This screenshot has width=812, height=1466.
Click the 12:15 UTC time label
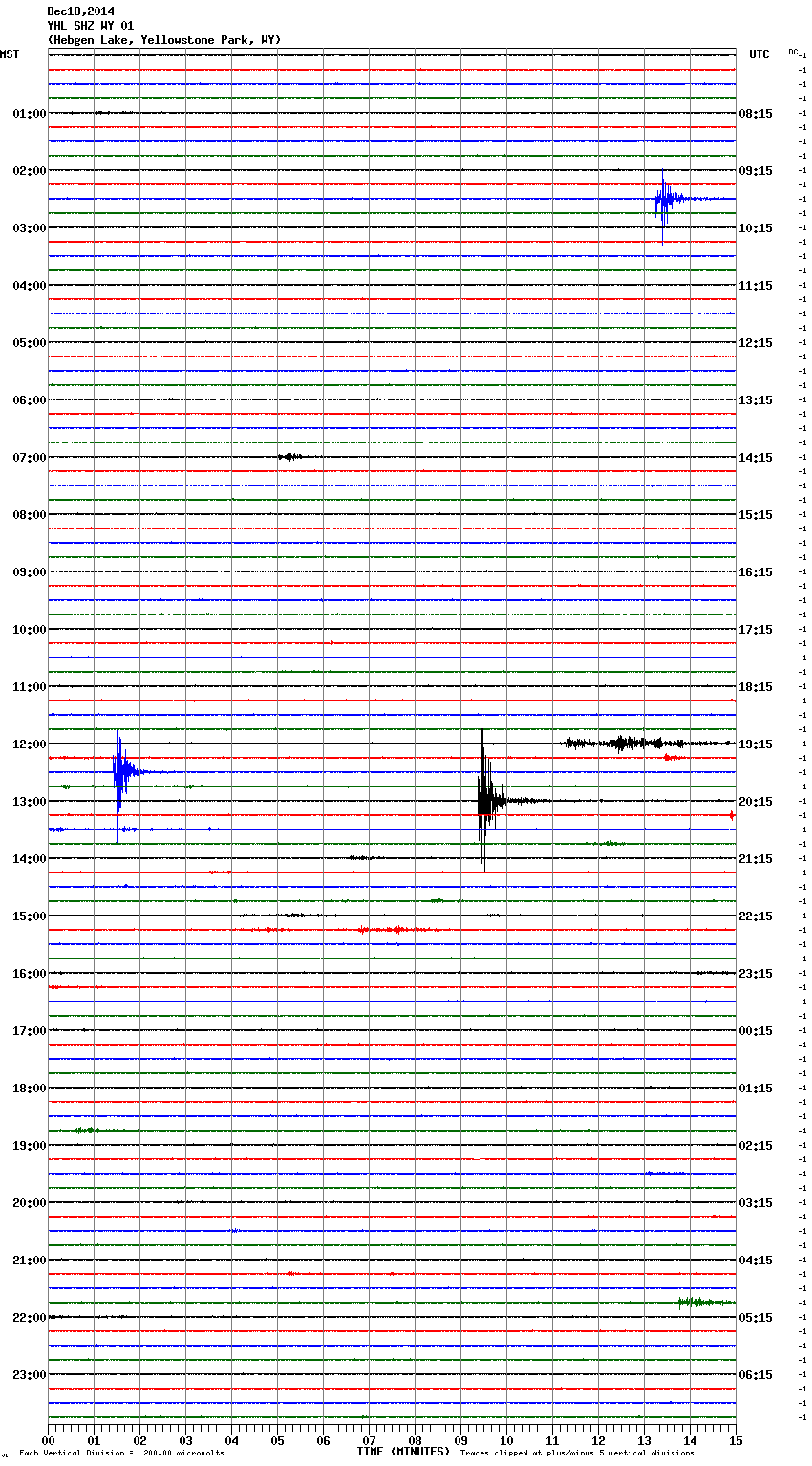click(x=756, y=343)
